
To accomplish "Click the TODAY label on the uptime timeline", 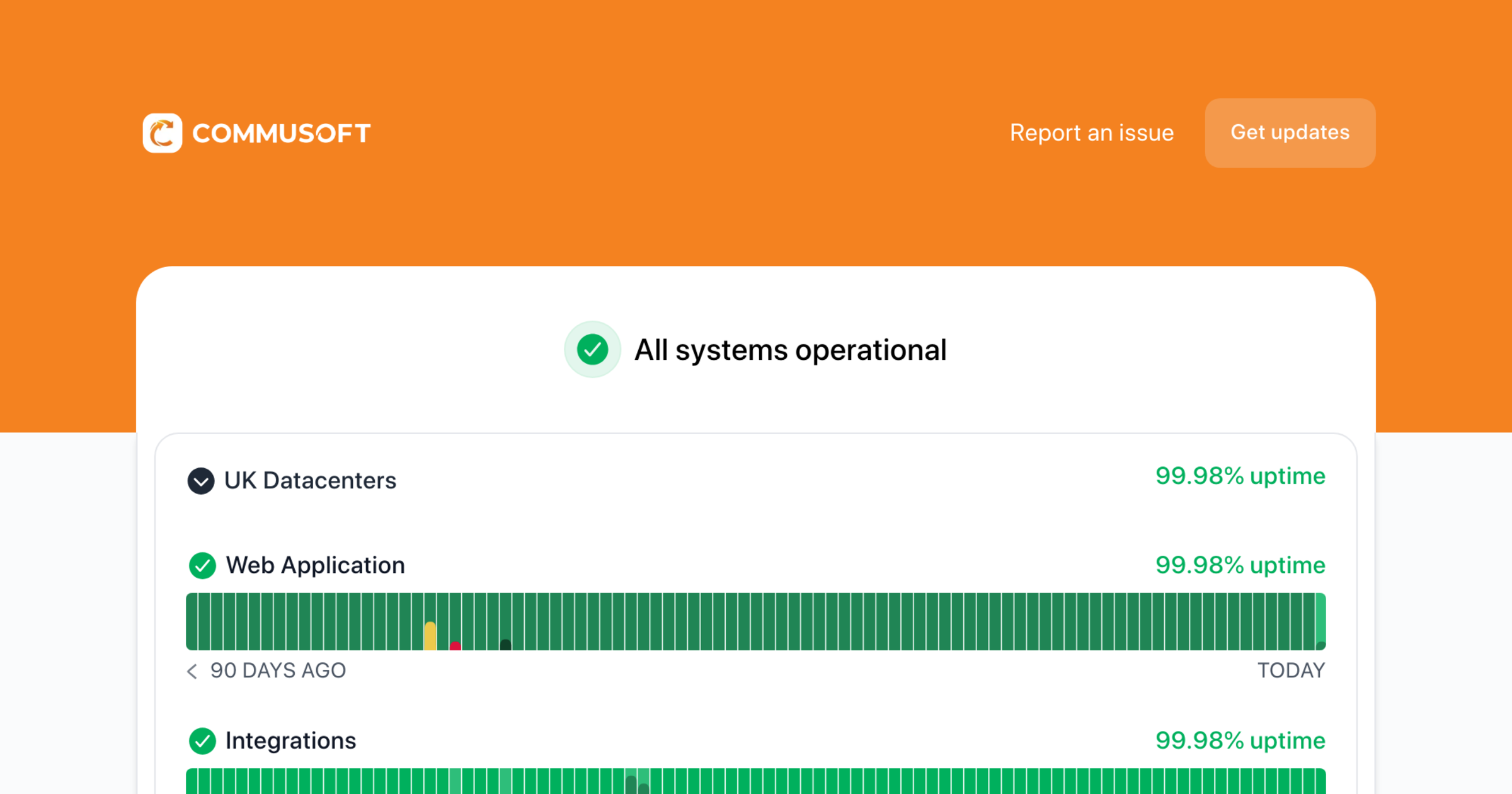I will click(1291, 670).
